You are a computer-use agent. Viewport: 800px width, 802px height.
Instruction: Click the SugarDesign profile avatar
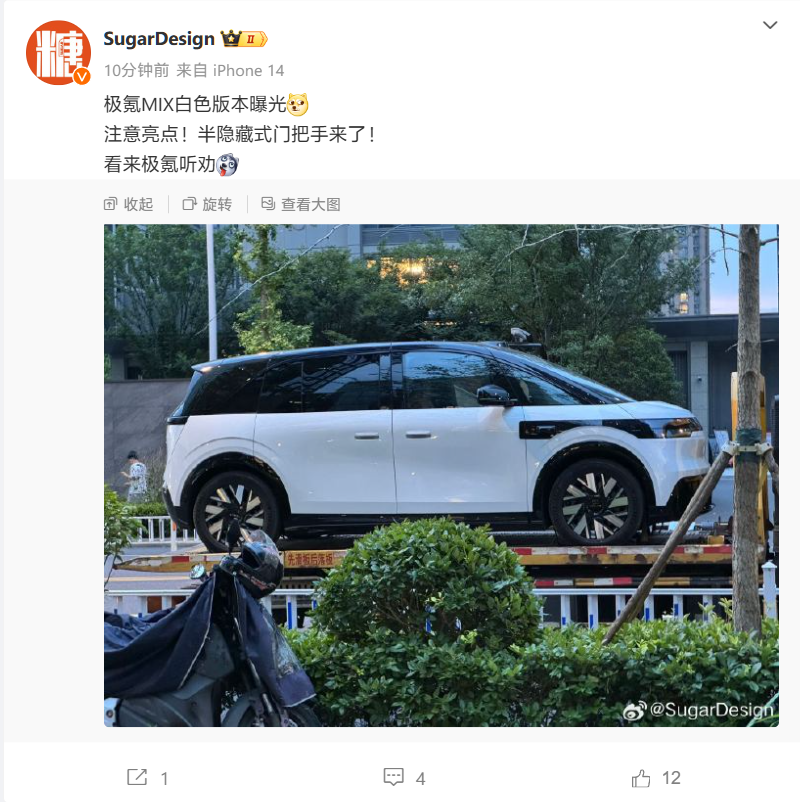58,52
